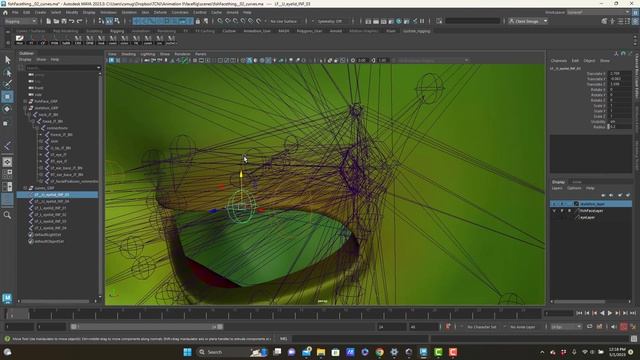This screenshot has height=360, width=640.
Task: Click the Open Design sign-in button
Action: coord(528,21)
